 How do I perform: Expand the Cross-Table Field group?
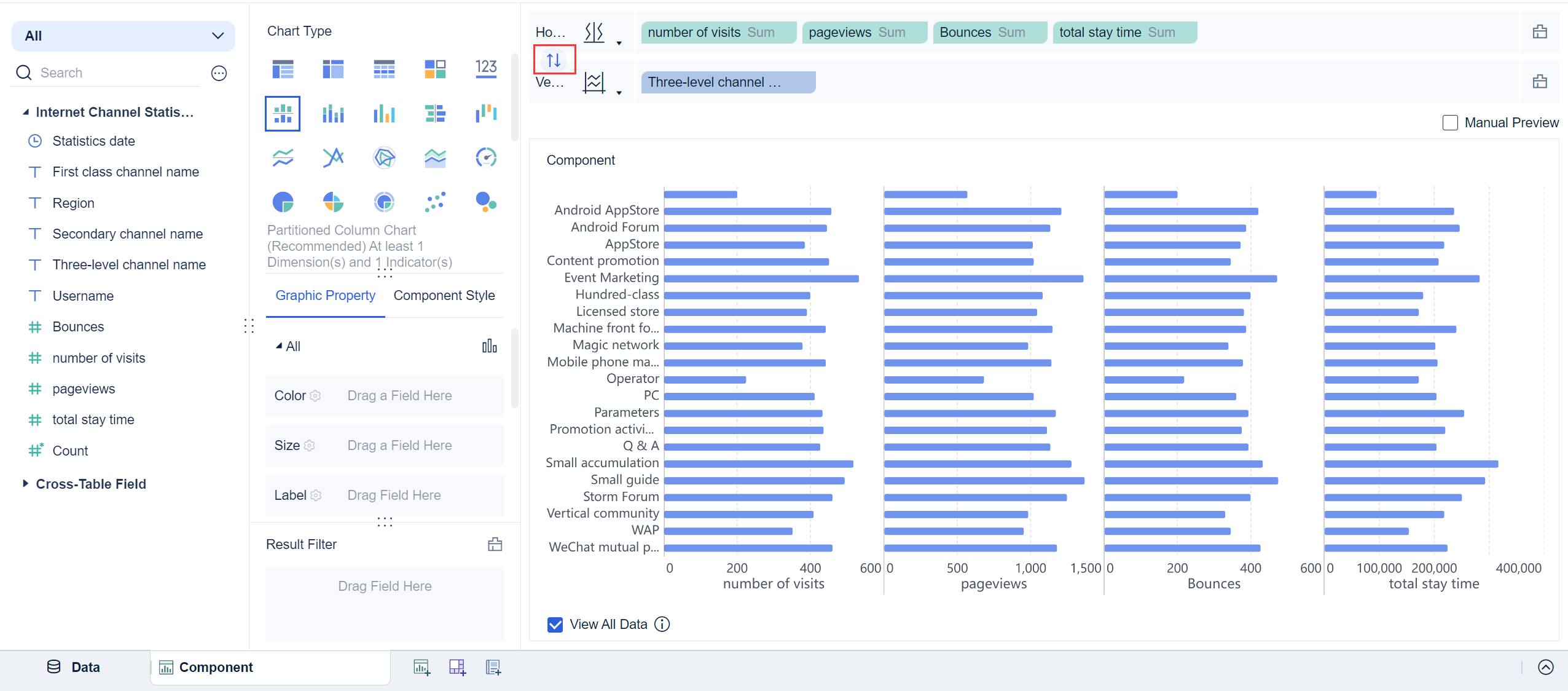(x=25, y=484)
